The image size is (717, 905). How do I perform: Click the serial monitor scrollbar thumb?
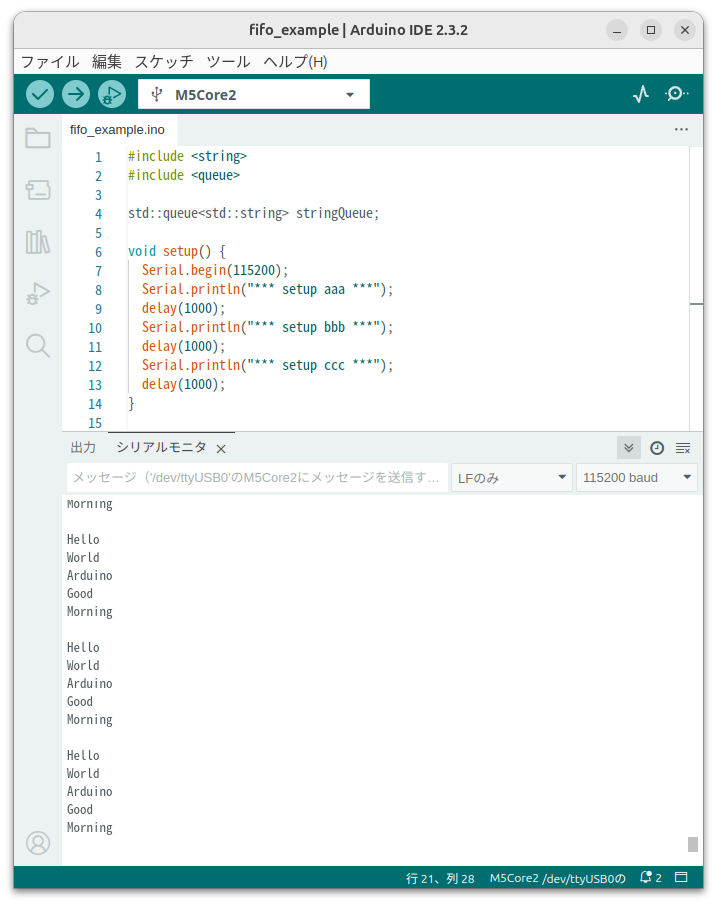(693, 844)
